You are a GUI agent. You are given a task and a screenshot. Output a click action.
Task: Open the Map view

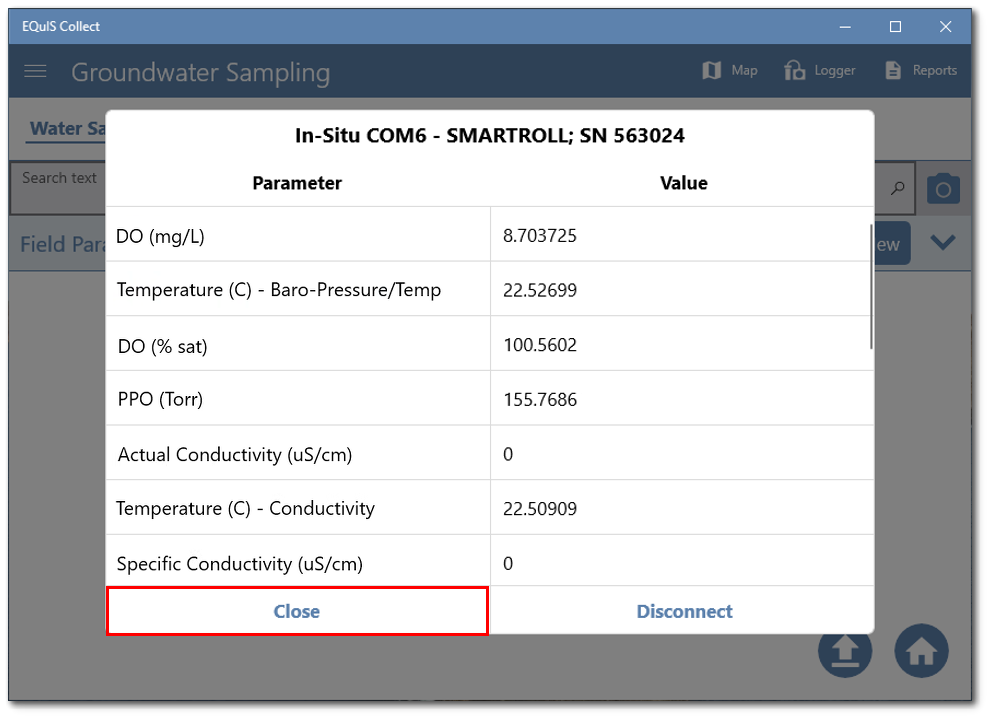coord(729,70)
